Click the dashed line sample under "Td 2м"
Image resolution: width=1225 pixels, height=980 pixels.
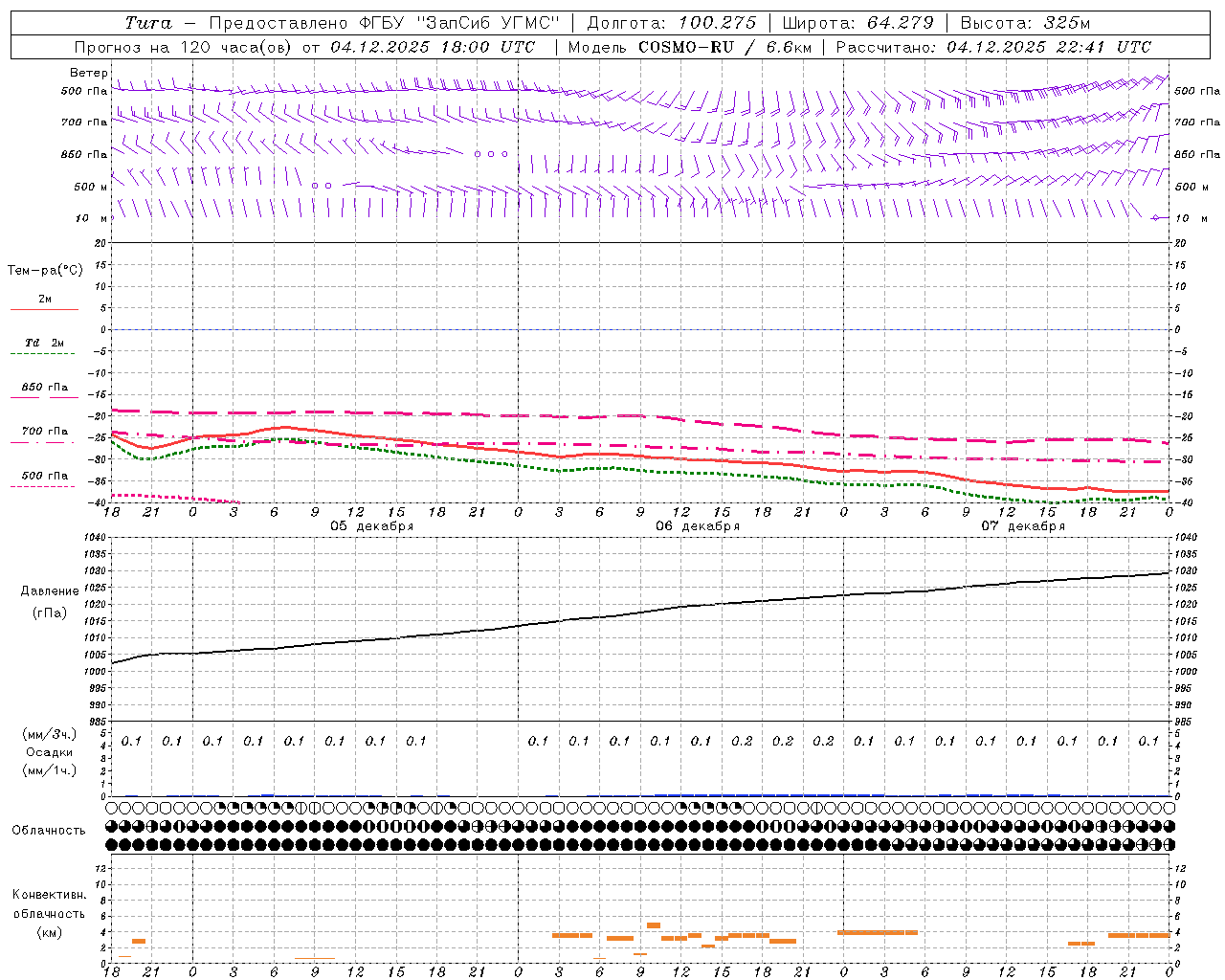tap(43, 354)
